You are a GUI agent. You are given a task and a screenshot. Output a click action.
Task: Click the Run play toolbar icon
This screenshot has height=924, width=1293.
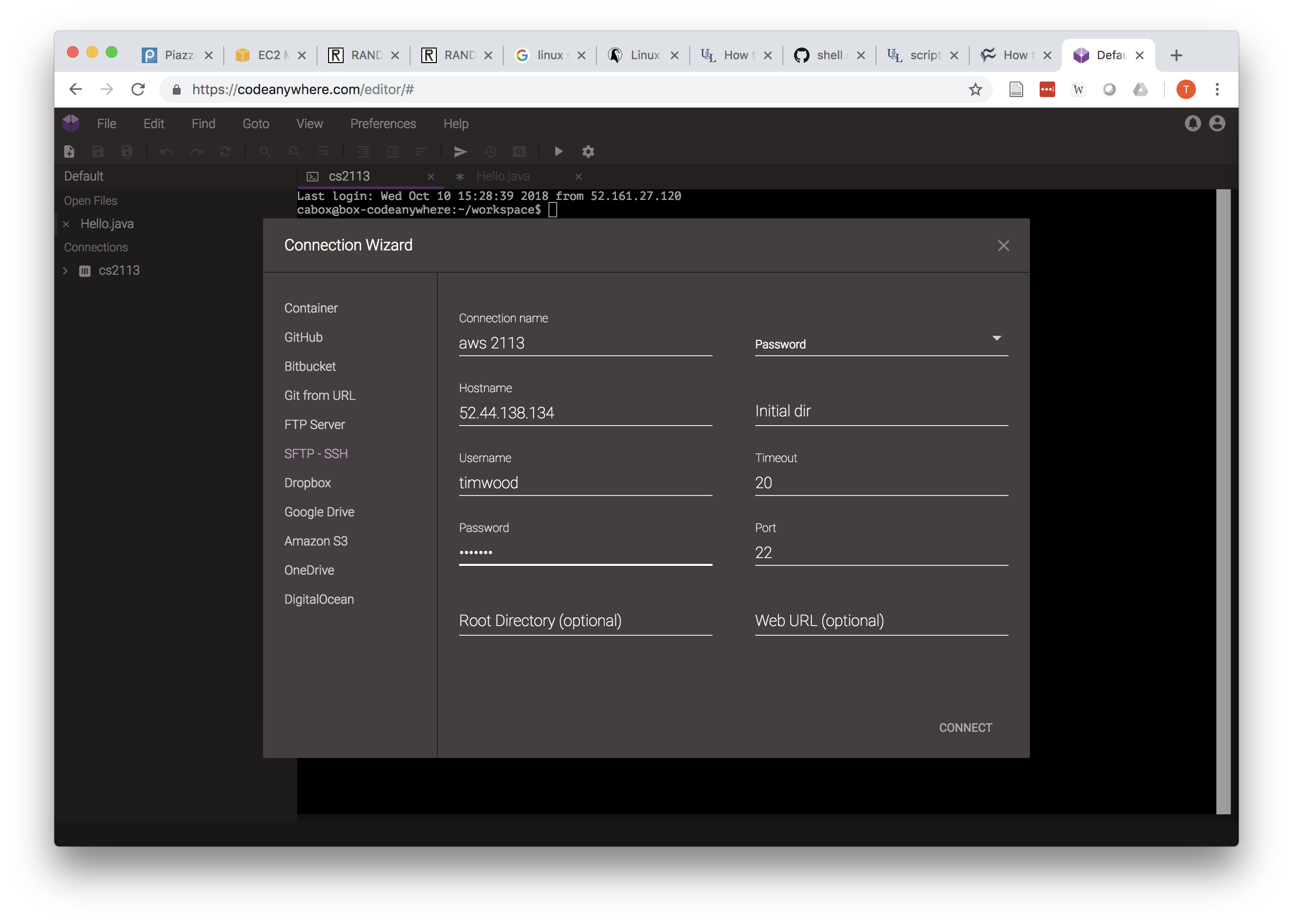[x=558, y=151]
